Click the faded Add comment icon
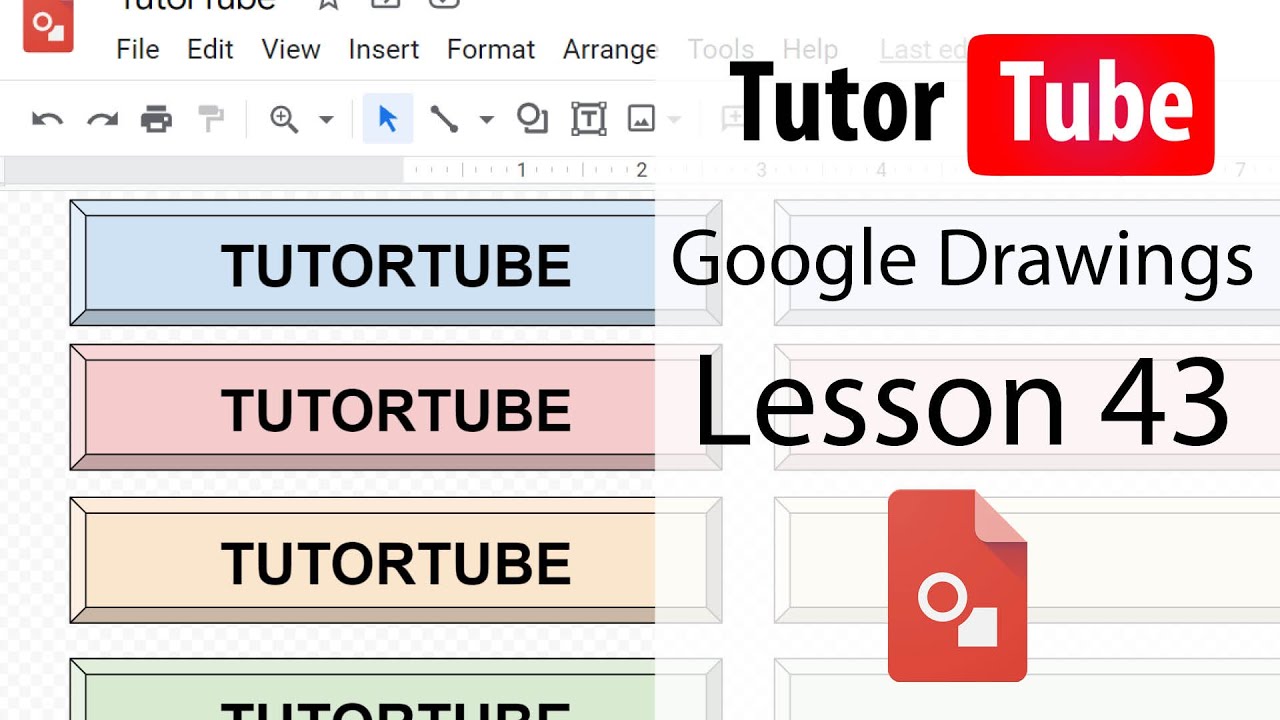Screen dimensions: 1280x720 pos(734,120)
